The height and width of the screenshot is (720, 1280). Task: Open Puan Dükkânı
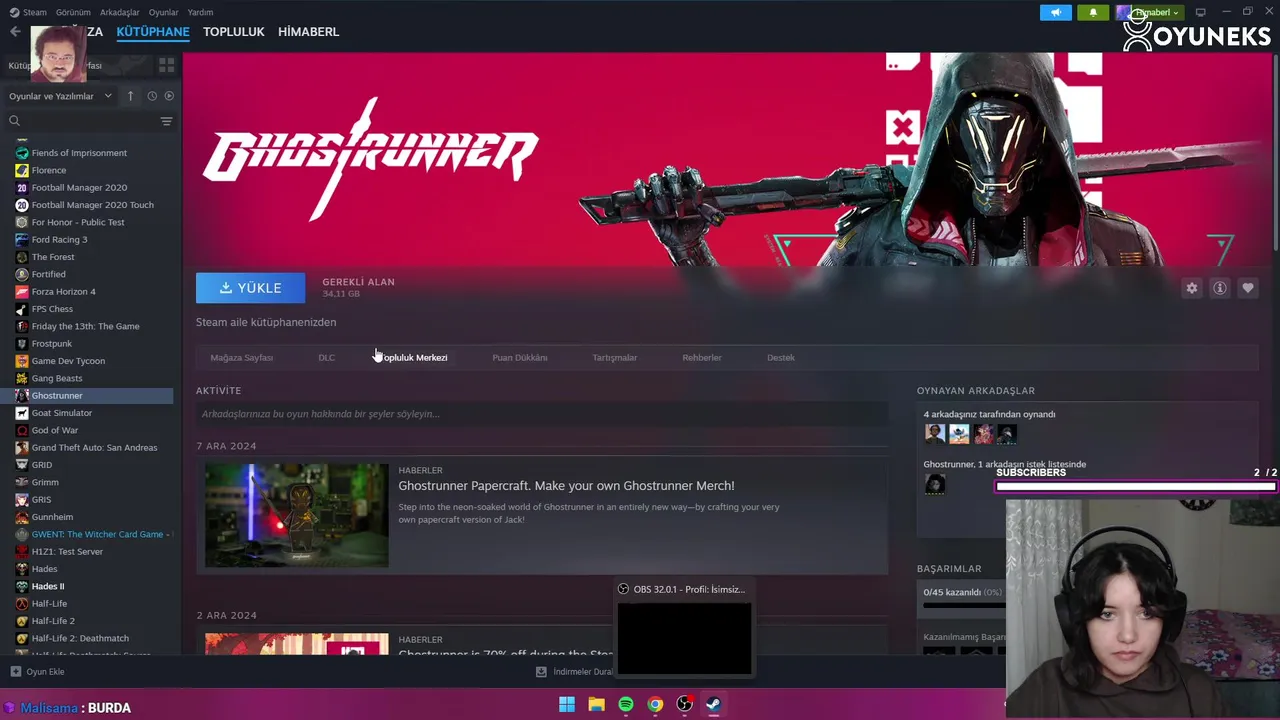(x=520, y=357)
